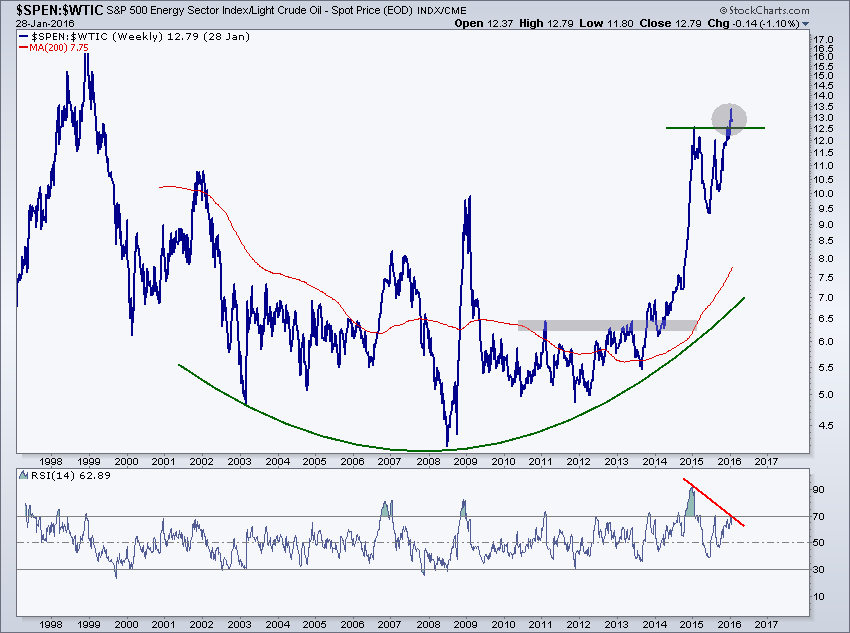
Task: Click the 70 level on RSI axis
Action: pos(819,516)
